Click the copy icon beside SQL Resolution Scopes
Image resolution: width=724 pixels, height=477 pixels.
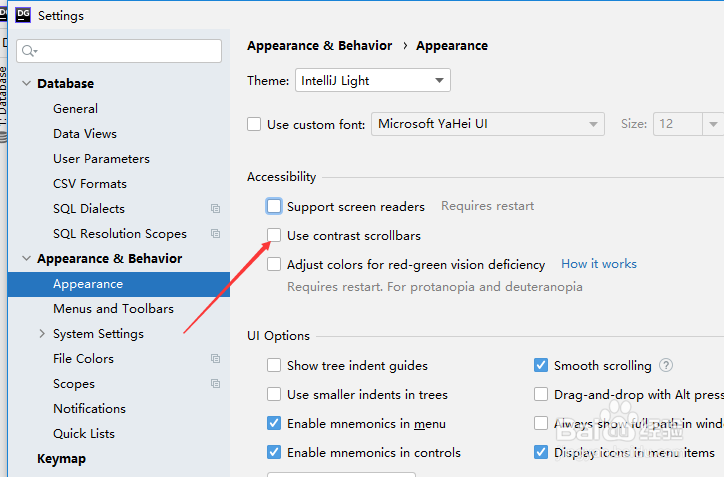pos(215,234)
